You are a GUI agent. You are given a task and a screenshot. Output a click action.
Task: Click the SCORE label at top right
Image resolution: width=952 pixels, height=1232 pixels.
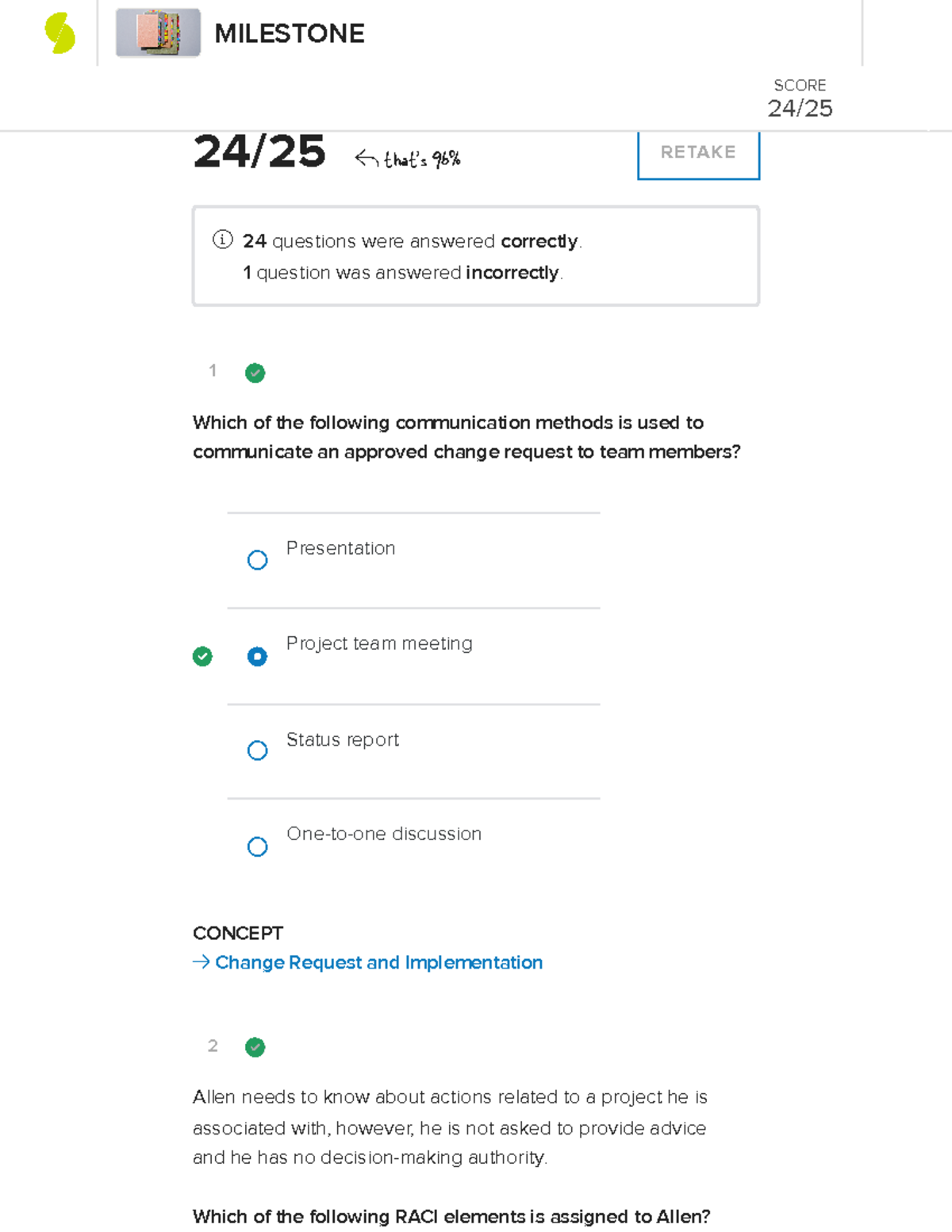pyautogui.click(x=800, y=85)
